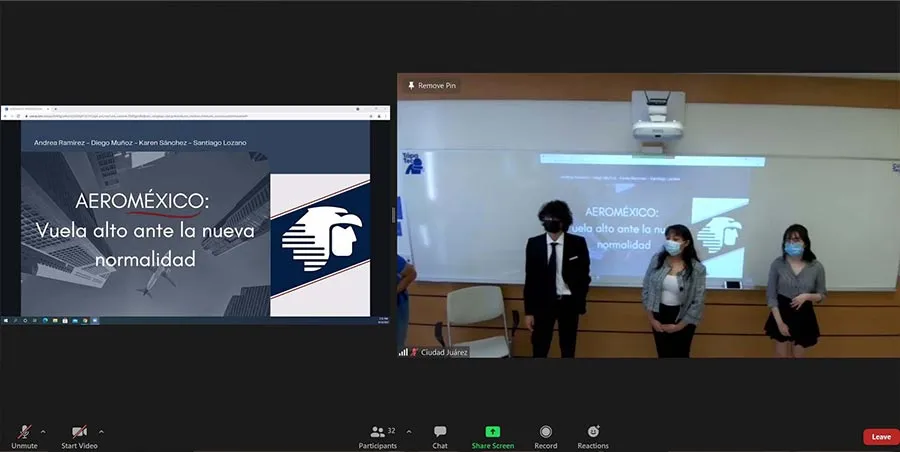Open Microsoft Edge in the shared taskbar
Screen dimensions: 900x452
click(45, 320)
